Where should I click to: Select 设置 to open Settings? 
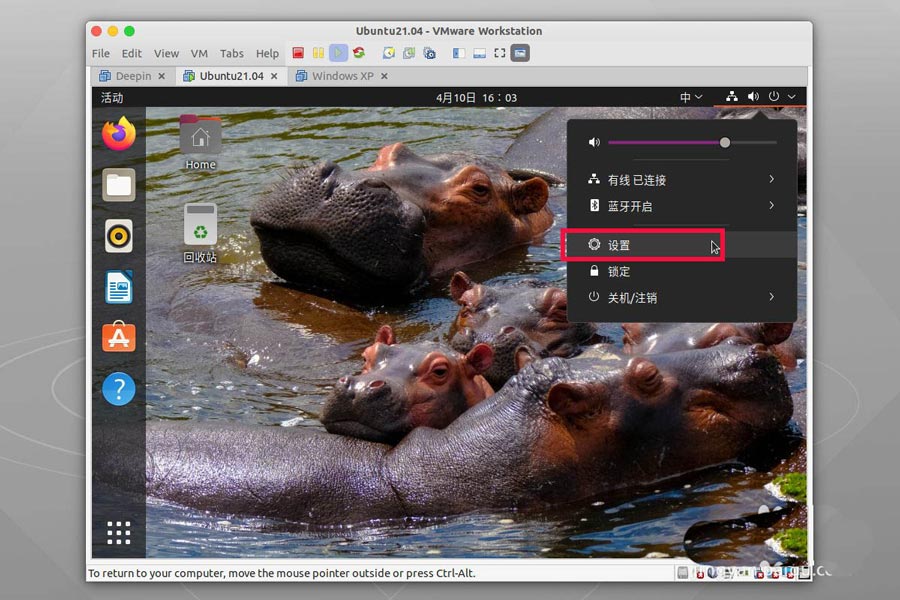click(x=617, y=244)
